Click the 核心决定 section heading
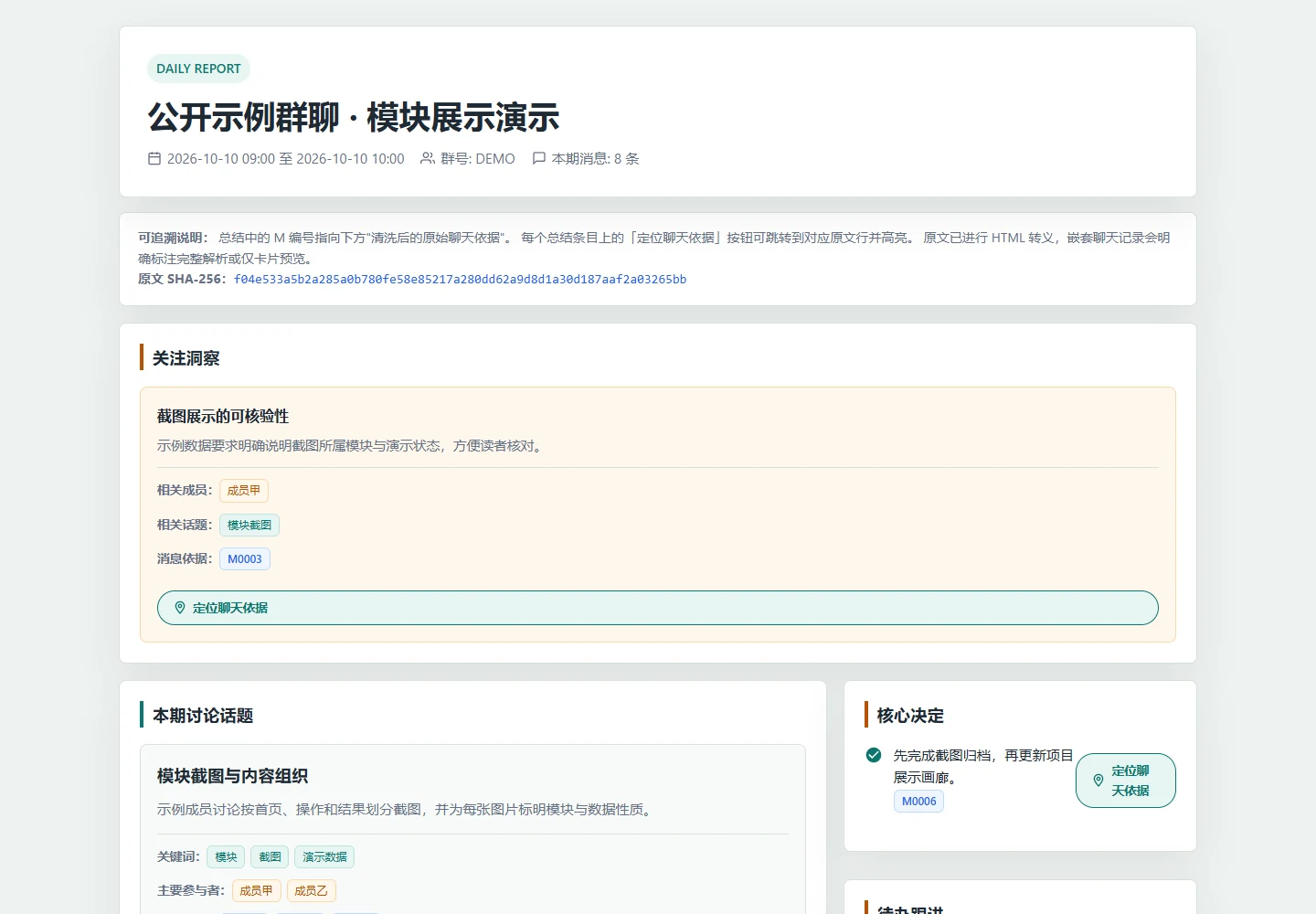 pos(910,716)
